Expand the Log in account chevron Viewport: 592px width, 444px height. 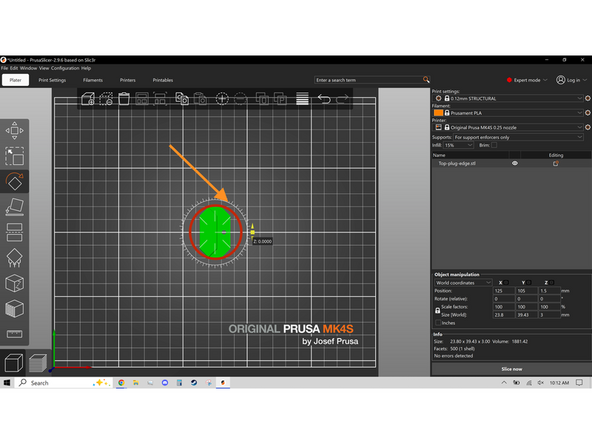(x=585, y=80)
